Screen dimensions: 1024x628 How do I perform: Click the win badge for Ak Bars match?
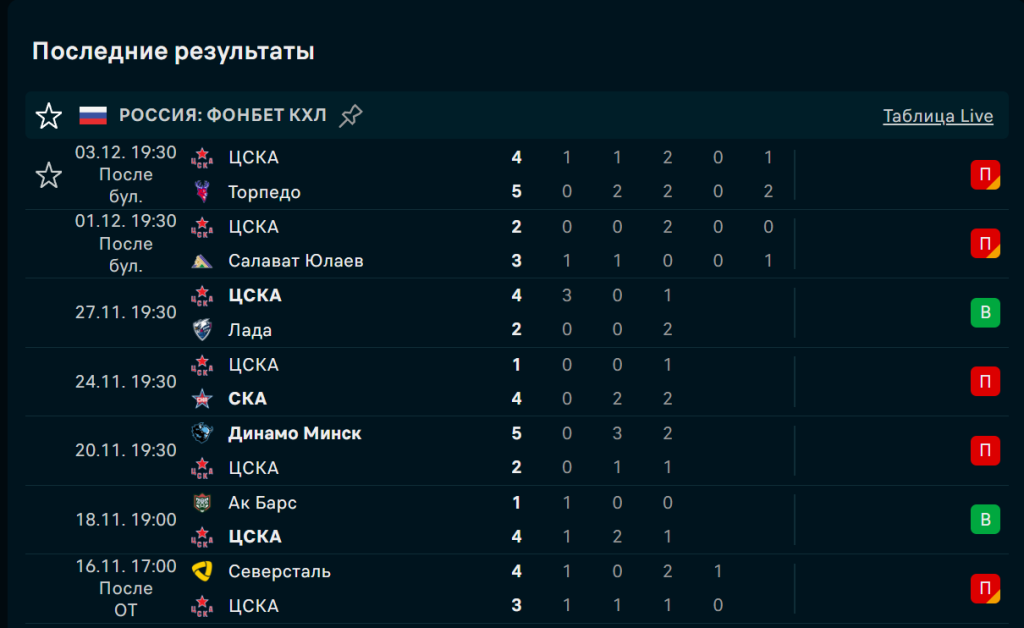(x=985, y=520)
